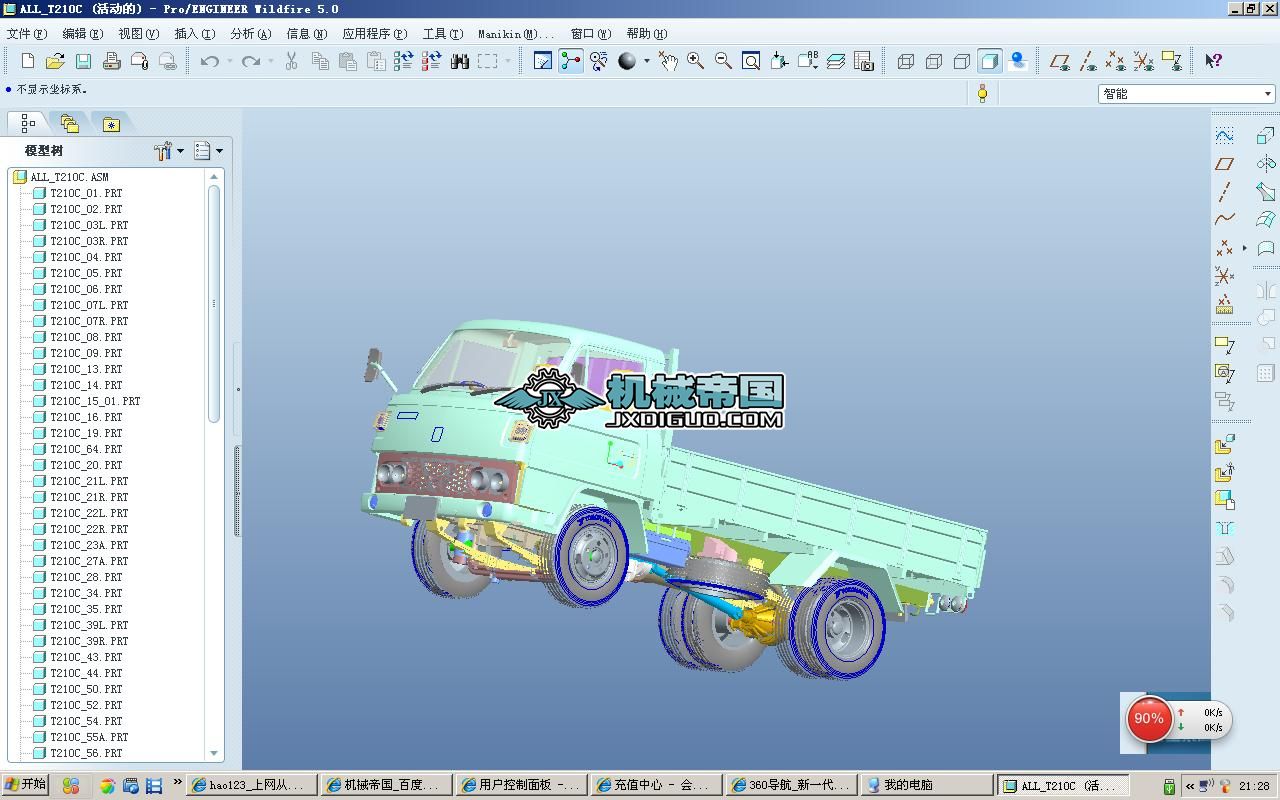1280x800 pixels.
Task: Toggle datum plane display
Action: coord(1060,61)
